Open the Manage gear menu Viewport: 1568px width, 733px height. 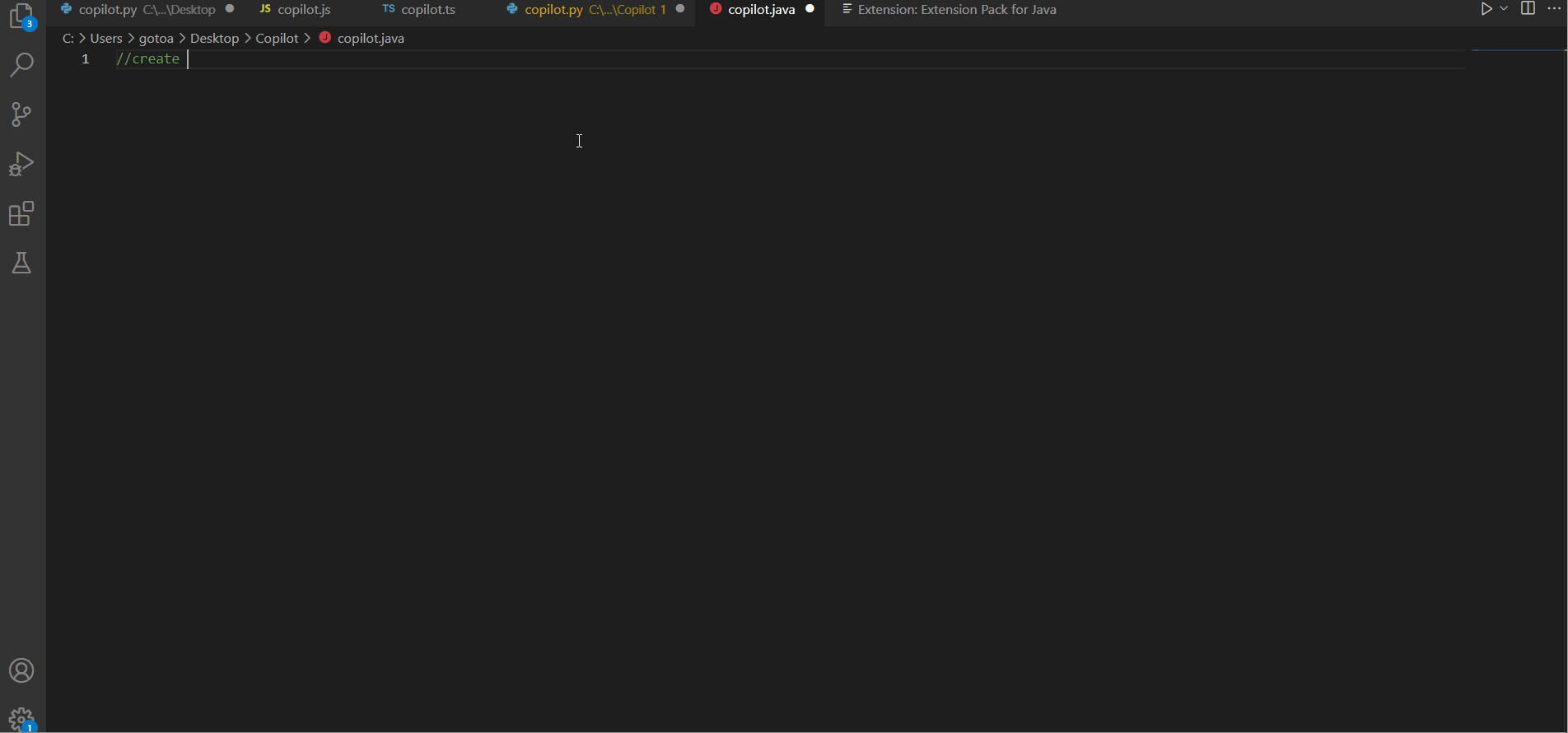pyautogui.click(x=22, y=719)
